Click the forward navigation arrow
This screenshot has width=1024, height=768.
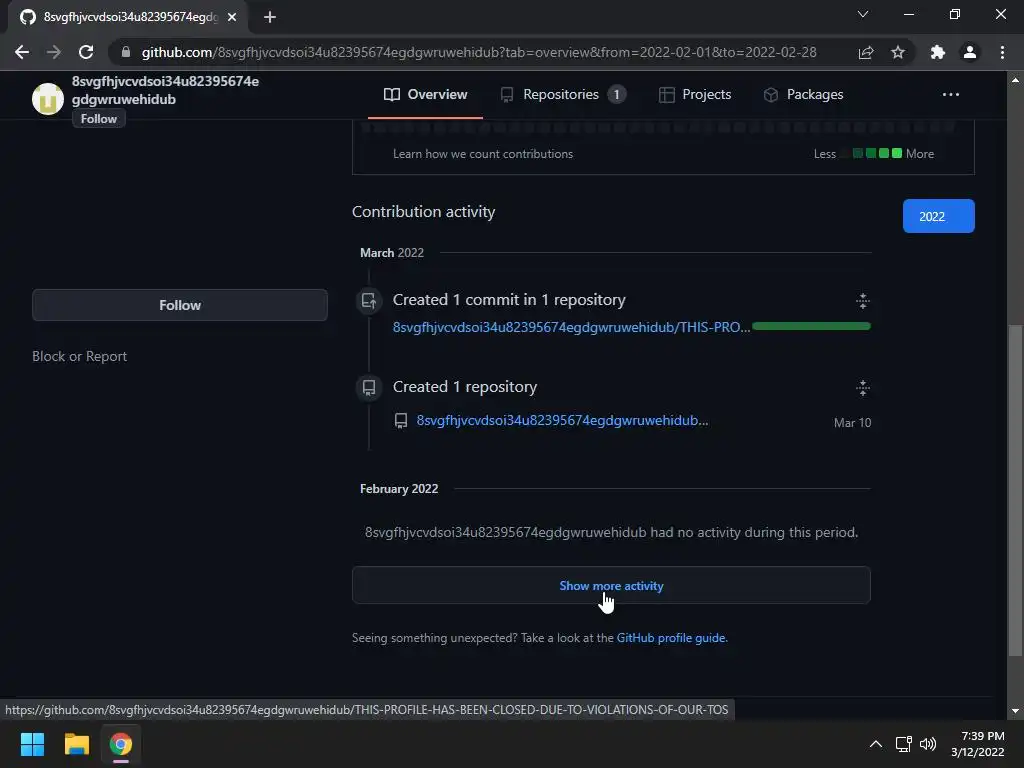54,52
